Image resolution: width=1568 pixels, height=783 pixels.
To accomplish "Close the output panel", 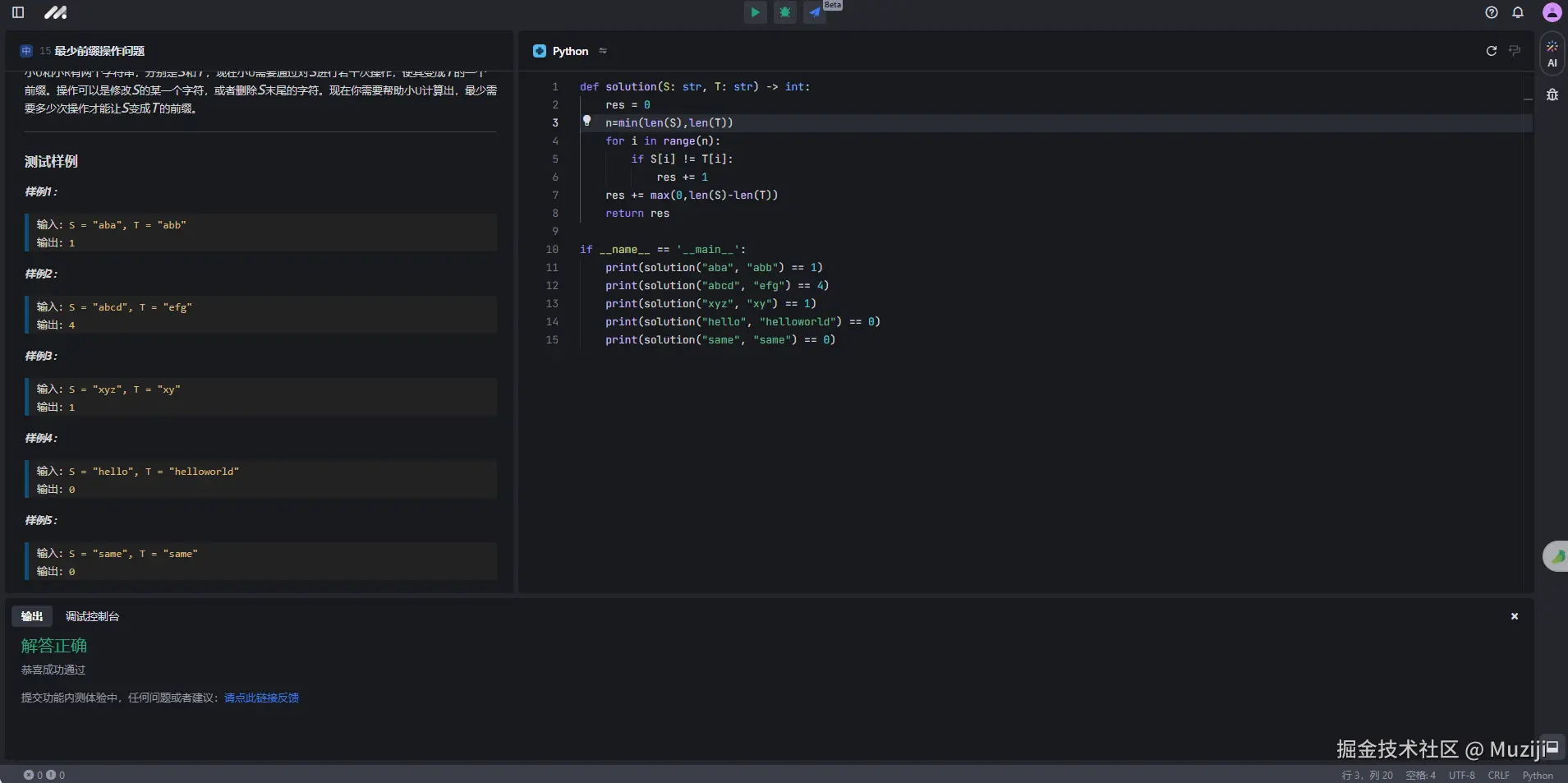I will 1515,616.
